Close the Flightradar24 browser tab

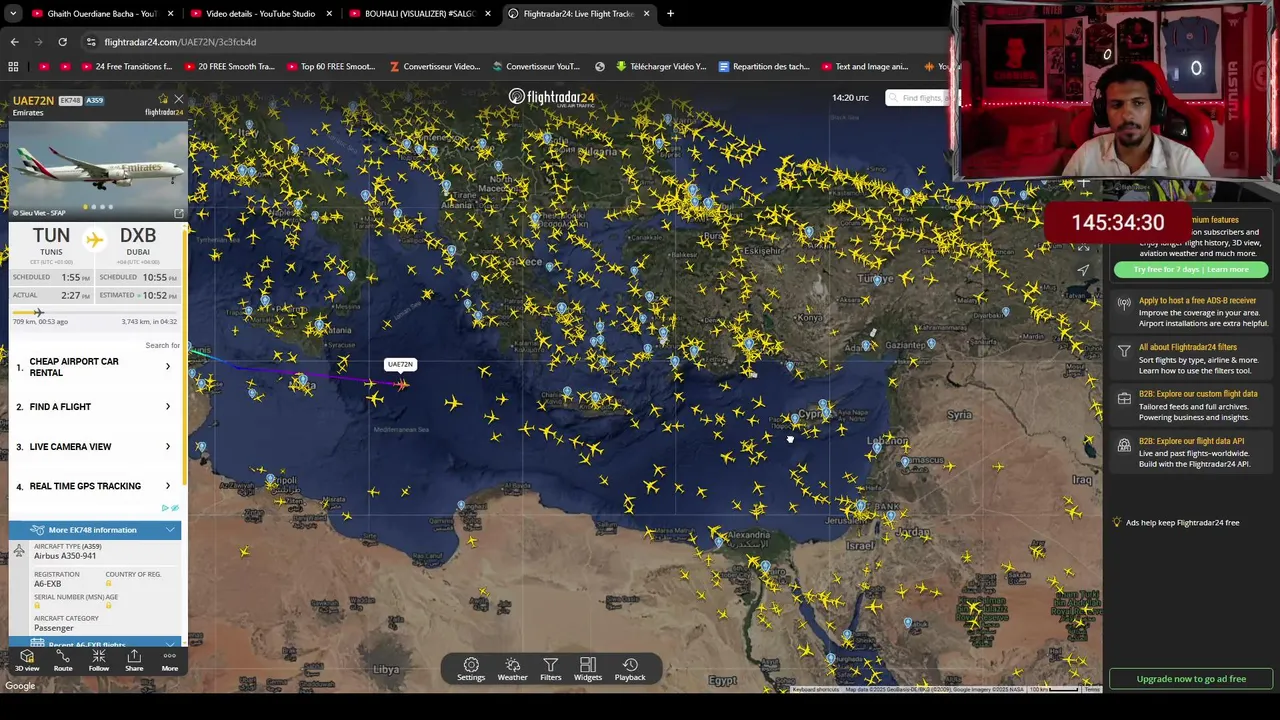(646, 14)
